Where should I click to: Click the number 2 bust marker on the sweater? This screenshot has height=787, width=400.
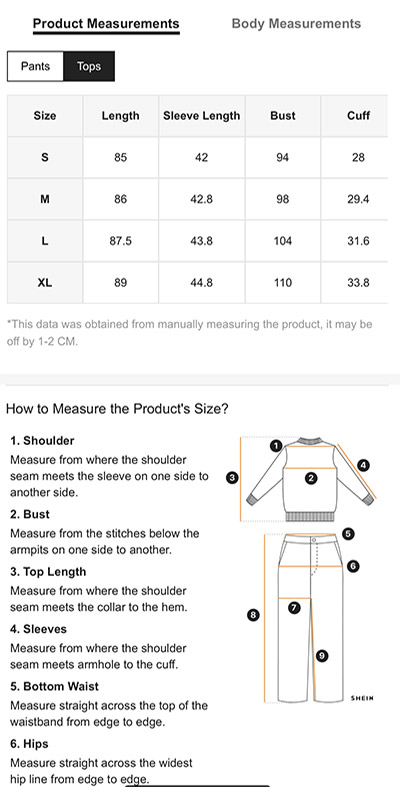pos(311,478)
